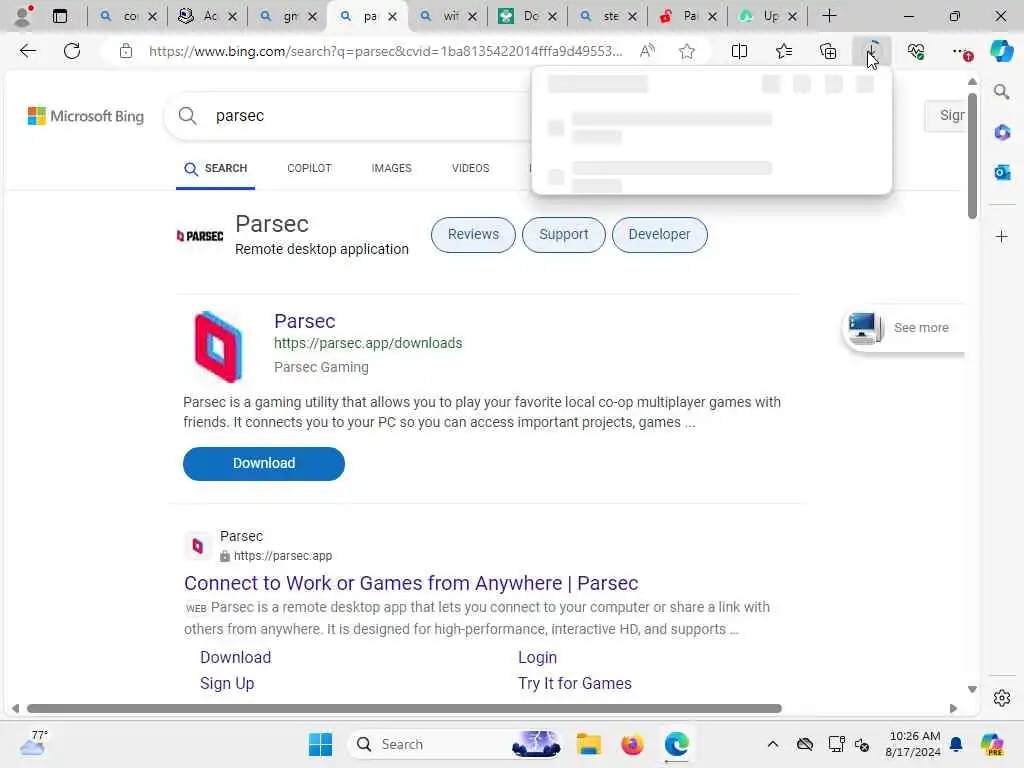Show hidden system tray icons chevron
This screenshot has width=1024, height=768.
point(773,744)
